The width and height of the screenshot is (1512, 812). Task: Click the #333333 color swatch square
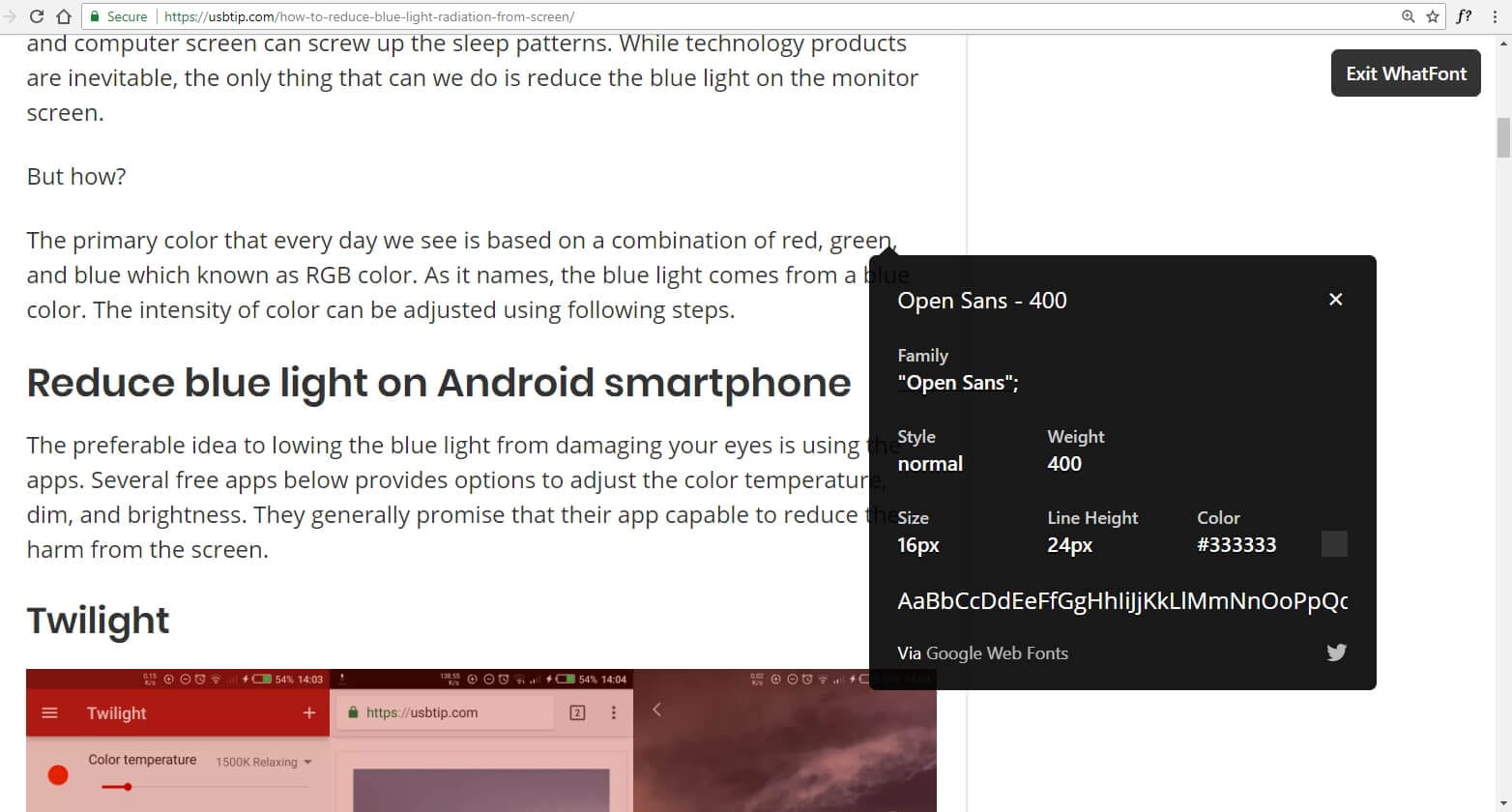tap(1334, 544)
